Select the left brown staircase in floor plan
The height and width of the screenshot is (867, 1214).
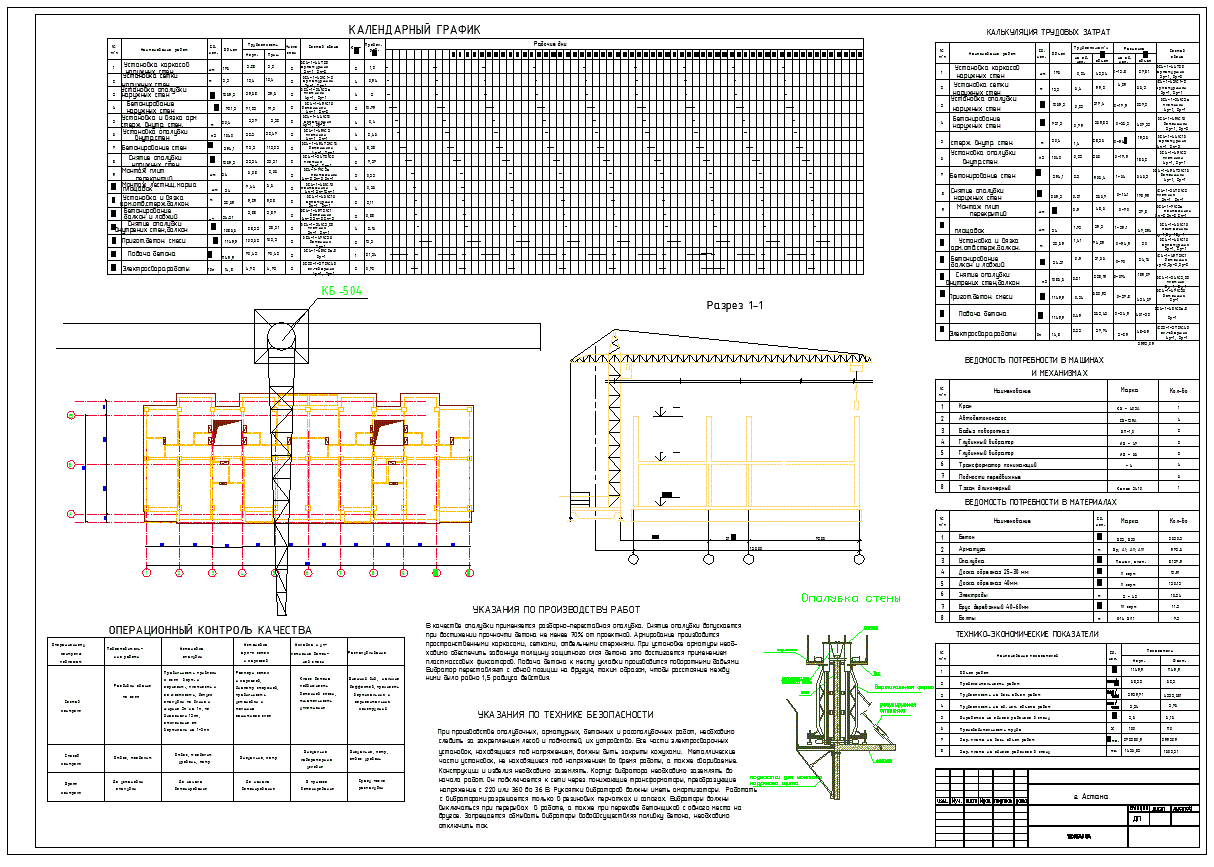(x=228, y=430)
